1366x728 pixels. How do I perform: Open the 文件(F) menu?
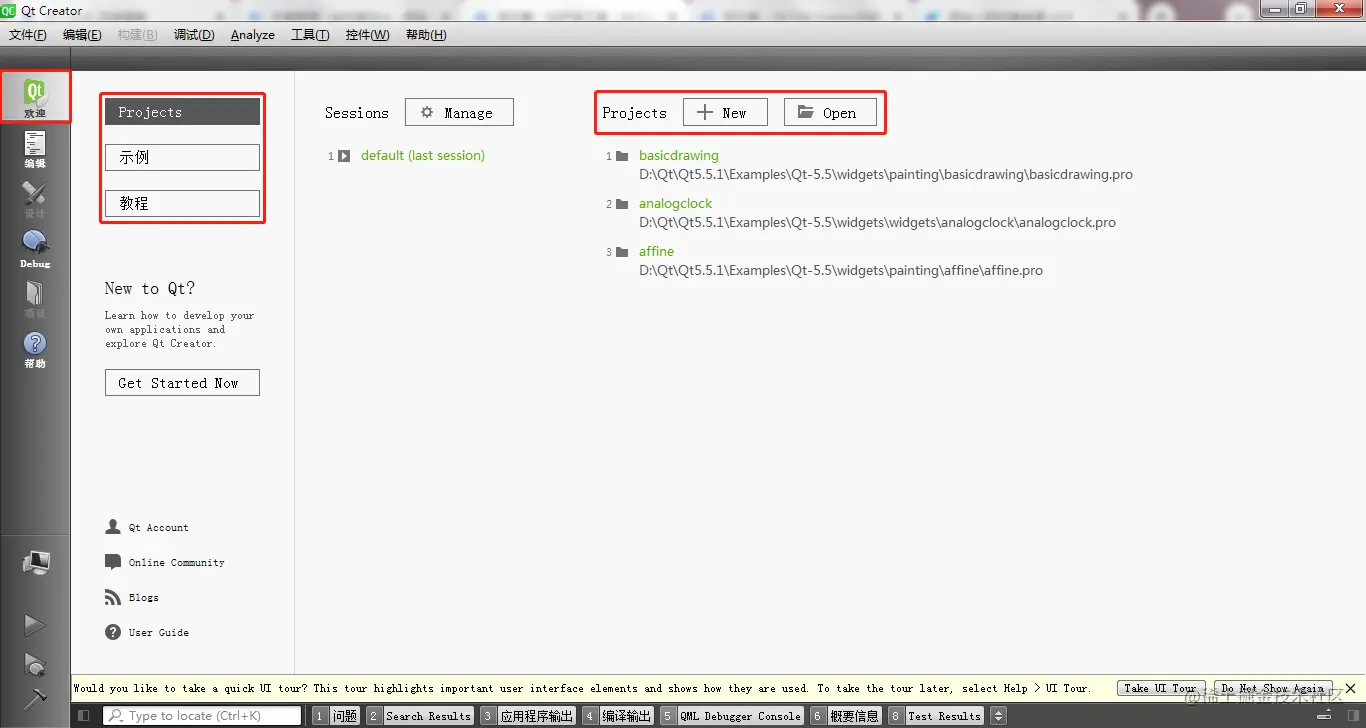click(28, 35)
